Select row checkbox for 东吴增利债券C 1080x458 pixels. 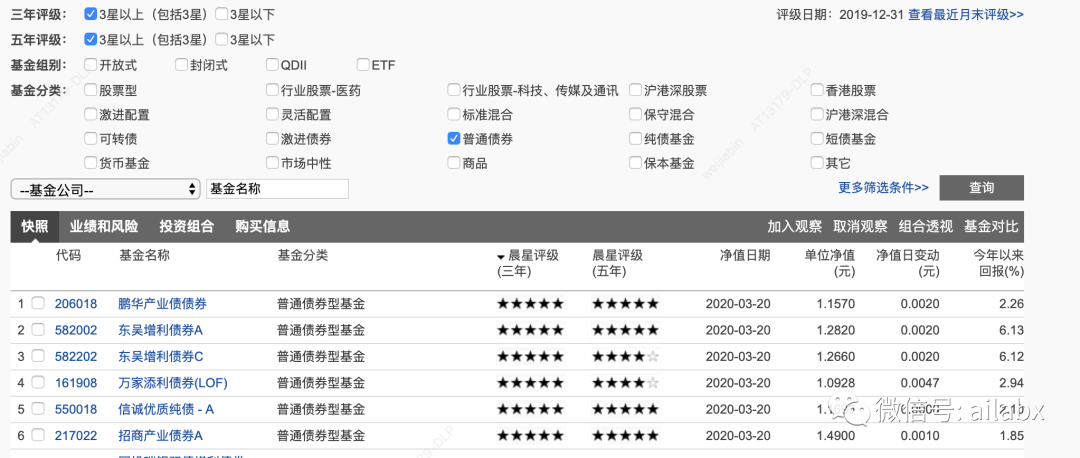[38, 356]
